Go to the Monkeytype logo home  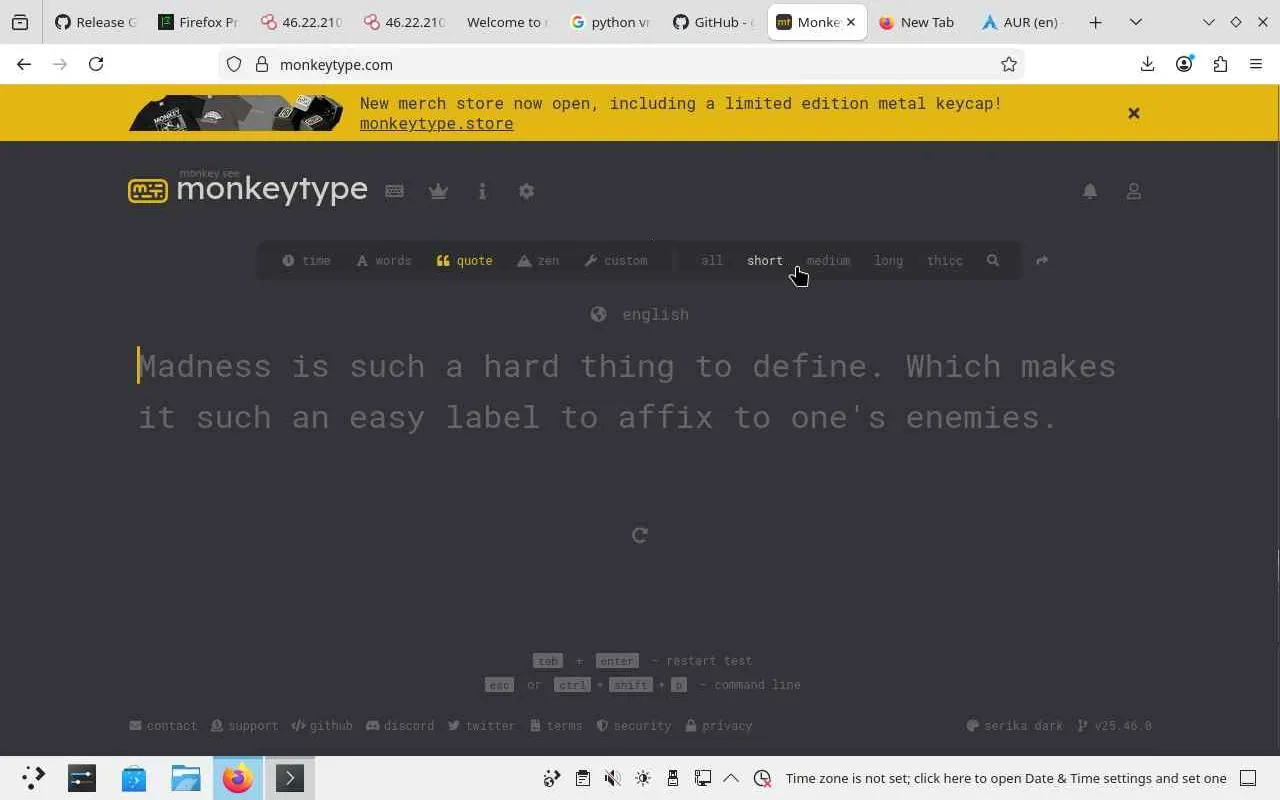tap(248, 189)
